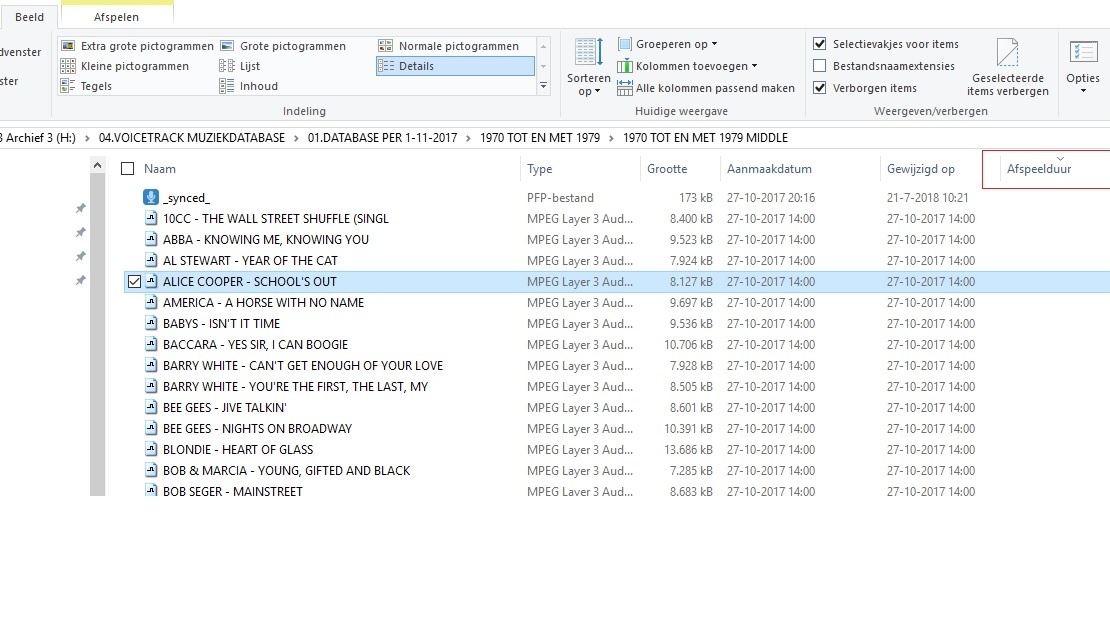
Task: Navigate to 01.DATABASE PER 1-11-2017 breadcrumb
Action: 382,138
